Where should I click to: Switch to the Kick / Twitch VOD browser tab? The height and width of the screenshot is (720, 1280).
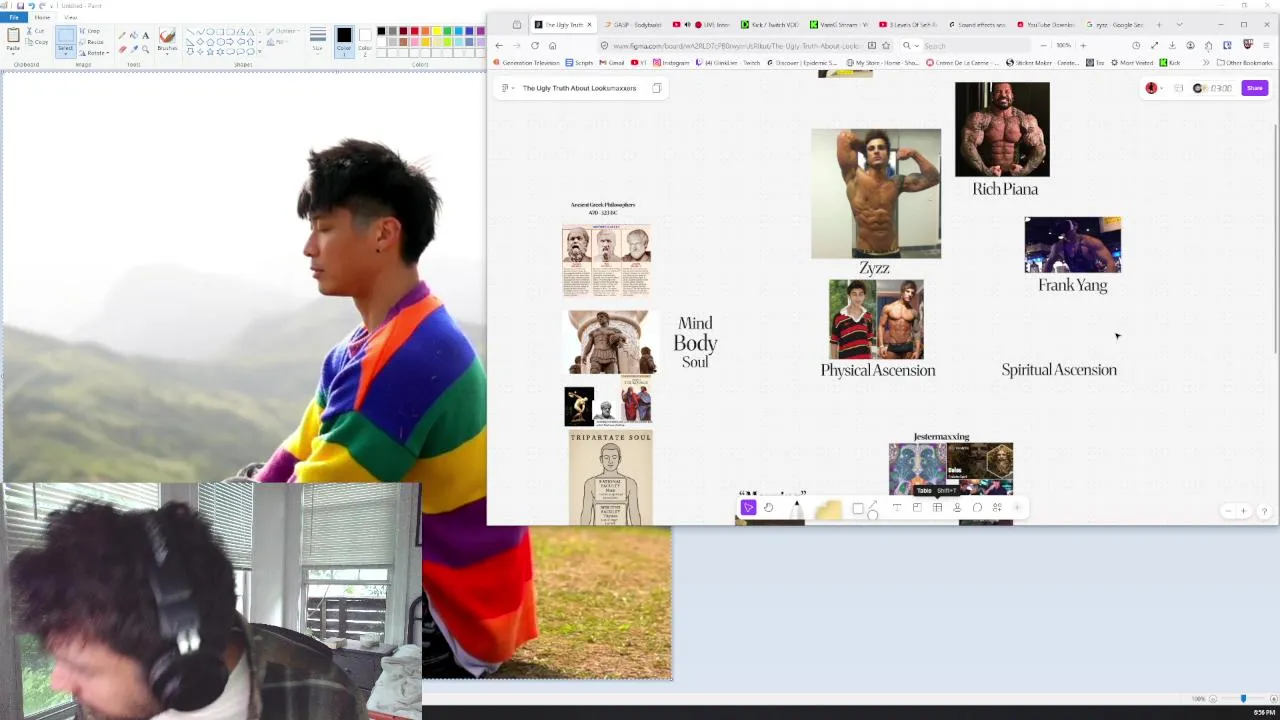[771, 24]
